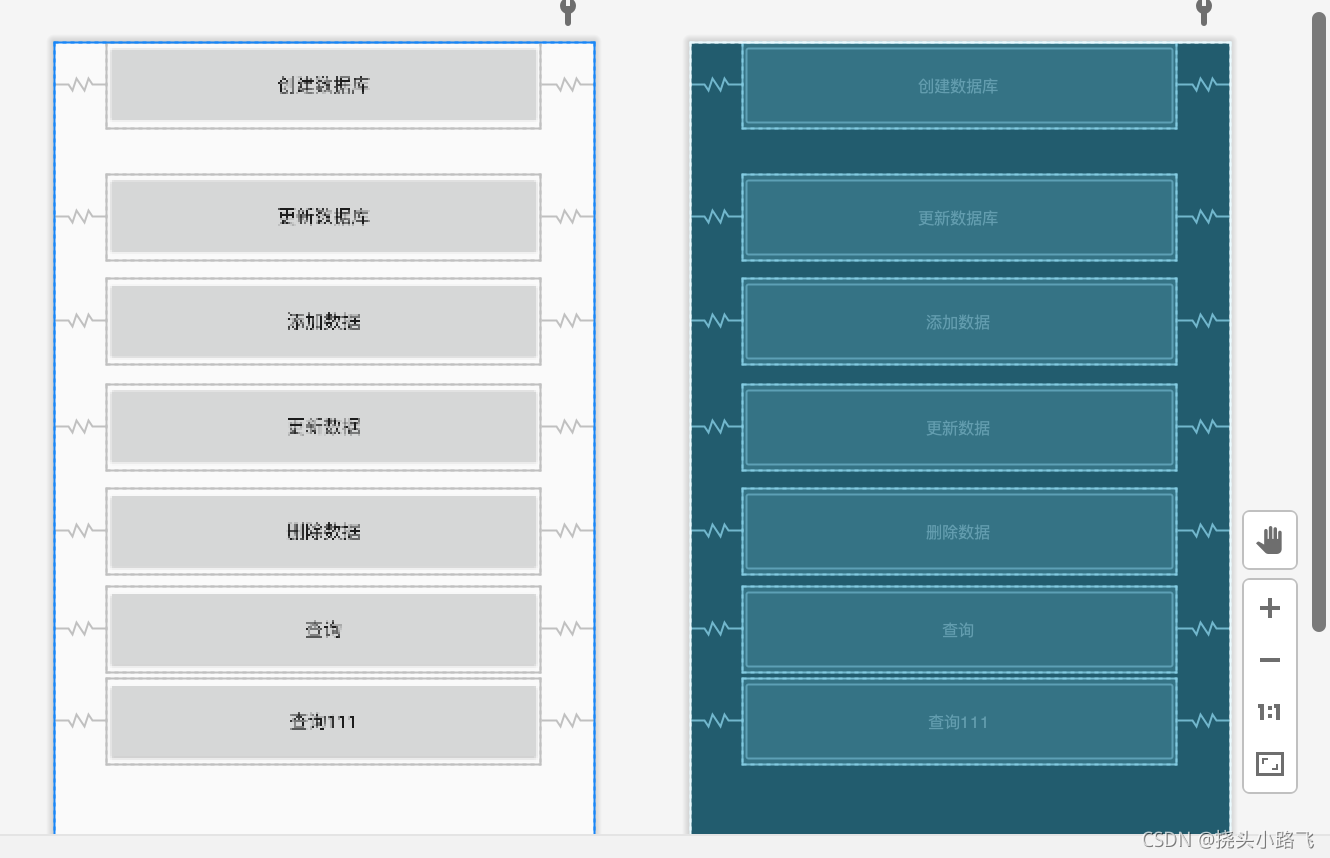This screenshot has height=858, width=1330.
Task: Select the 添加数据 button in design view
Action: coord(323,321)
